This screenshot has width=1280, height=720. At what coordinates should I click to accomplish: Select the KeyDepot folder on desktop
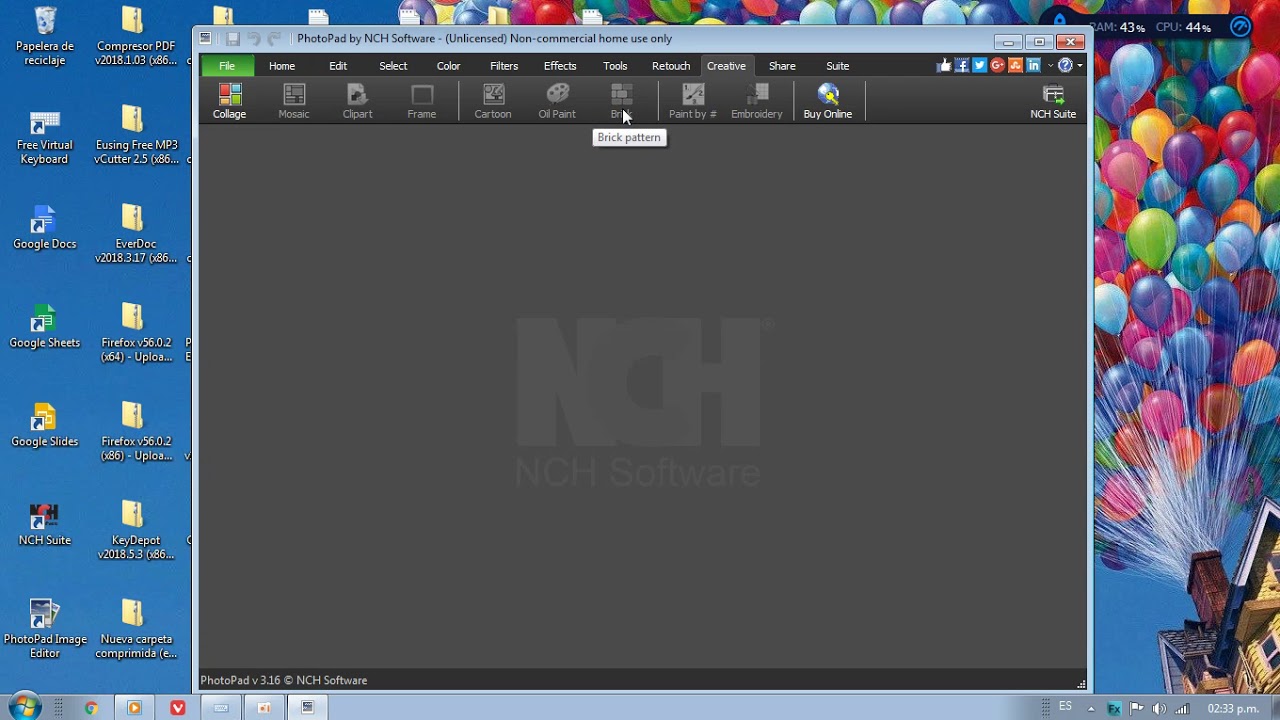136,531
